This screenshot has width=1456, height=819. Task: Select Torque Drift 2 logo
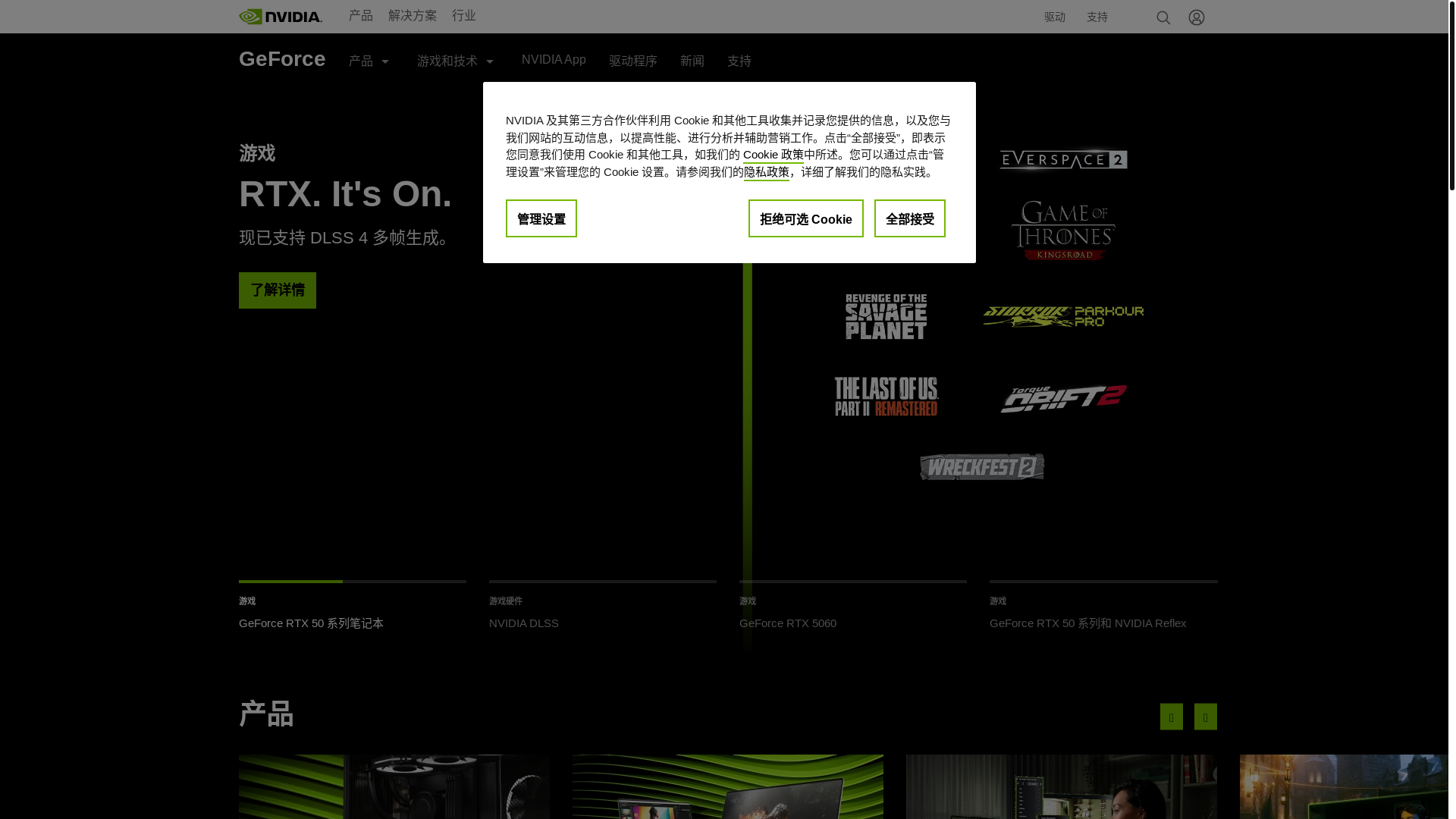pos(1063,399)
